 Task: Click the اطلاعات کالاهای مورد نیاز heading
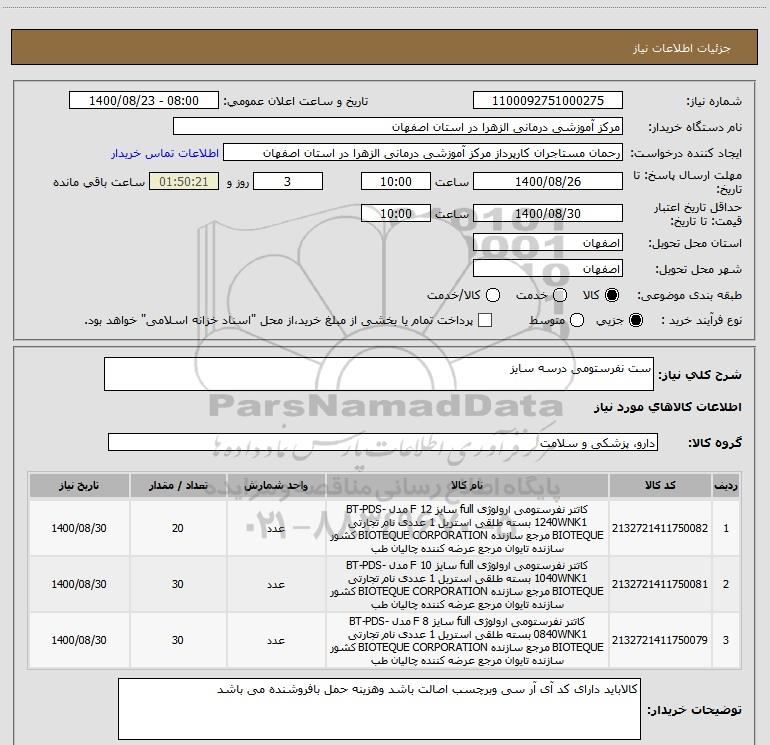[667, 407]
